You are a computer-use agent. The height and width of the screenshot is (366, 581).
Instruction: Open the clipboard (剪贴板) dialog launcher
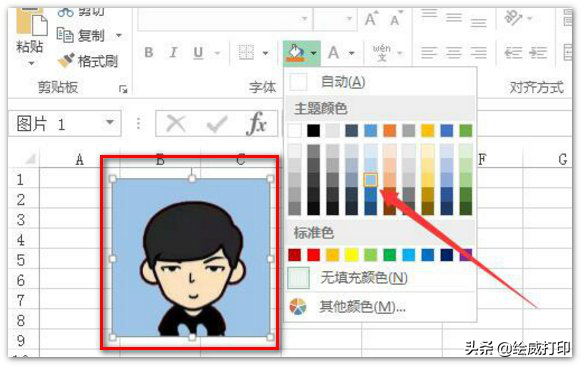click(x=123, y=89)
